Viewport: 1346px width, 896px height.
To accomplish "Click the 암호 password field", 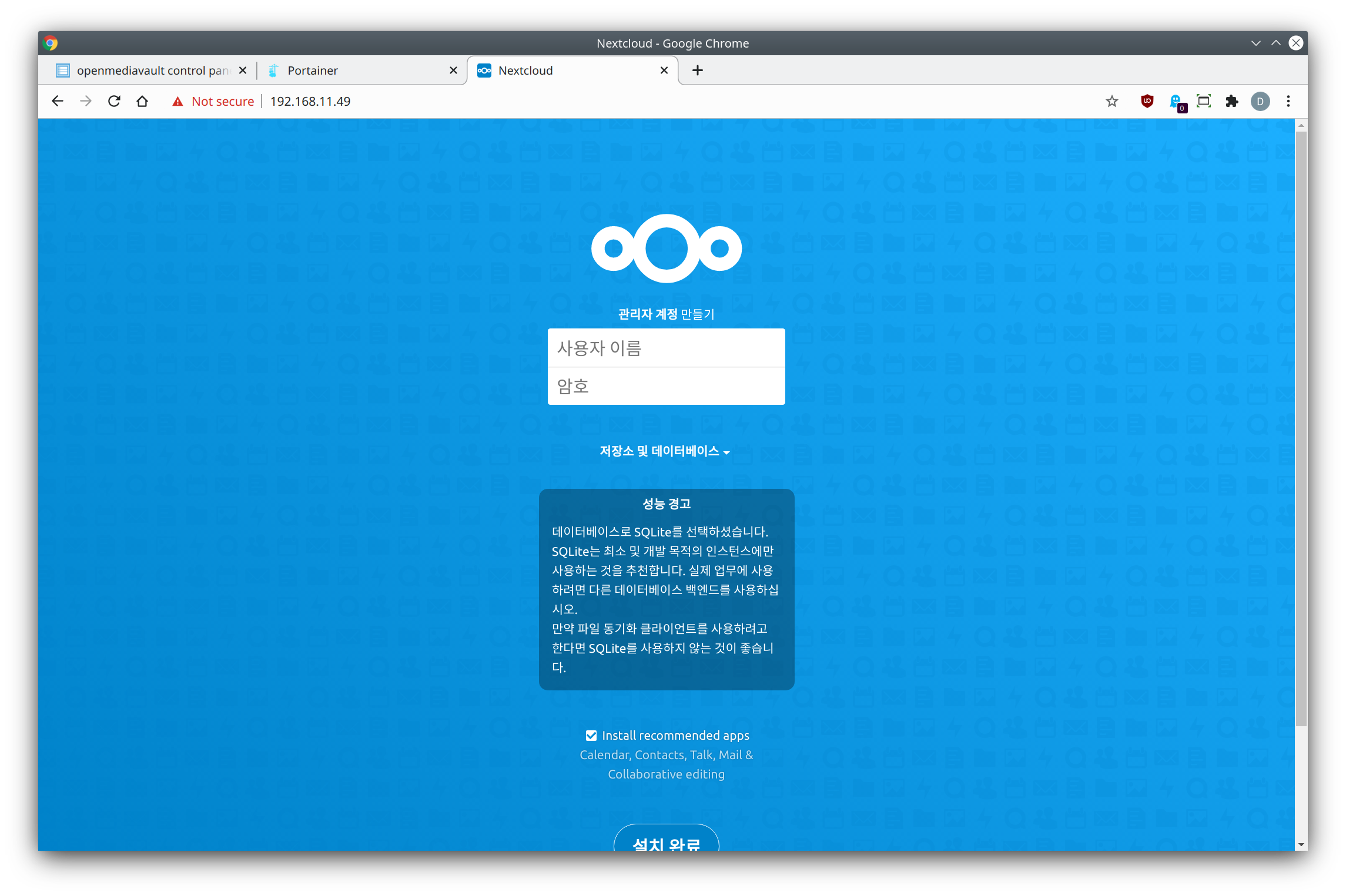I will [x=666, y=386].
